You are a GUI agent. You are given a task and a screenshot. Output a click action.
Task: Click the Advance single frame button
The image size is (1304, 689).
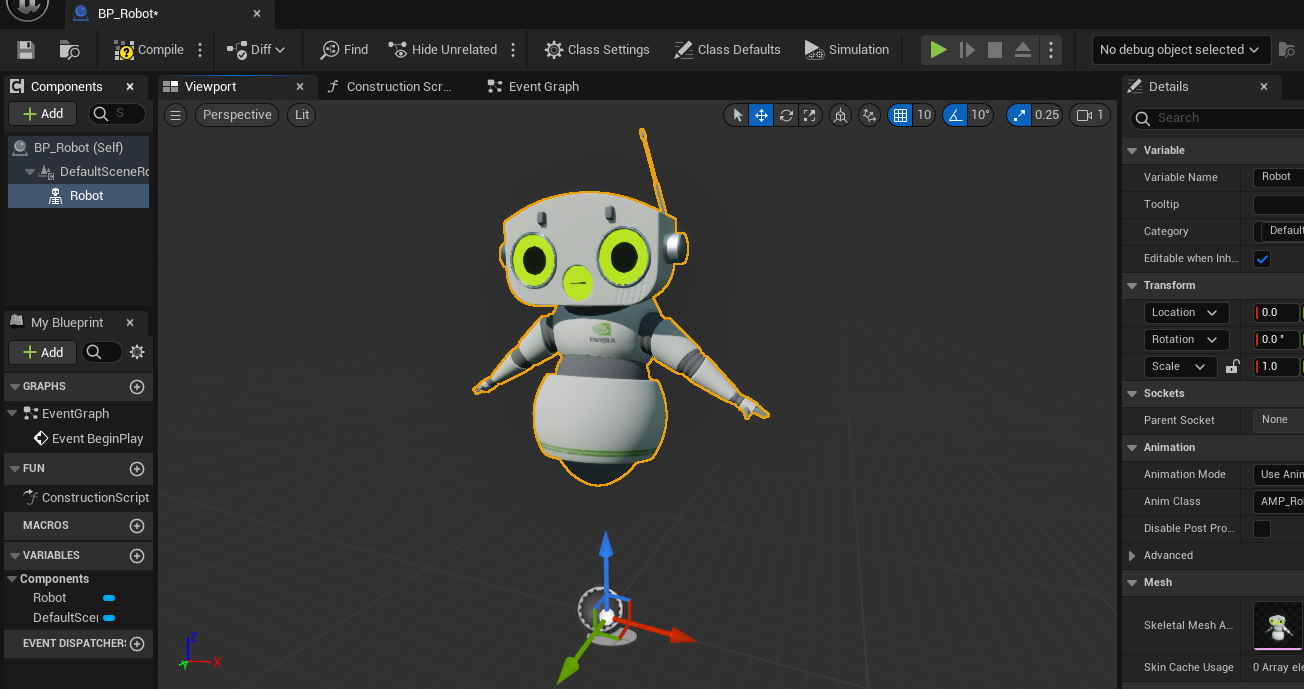click(x=967, y=50)
